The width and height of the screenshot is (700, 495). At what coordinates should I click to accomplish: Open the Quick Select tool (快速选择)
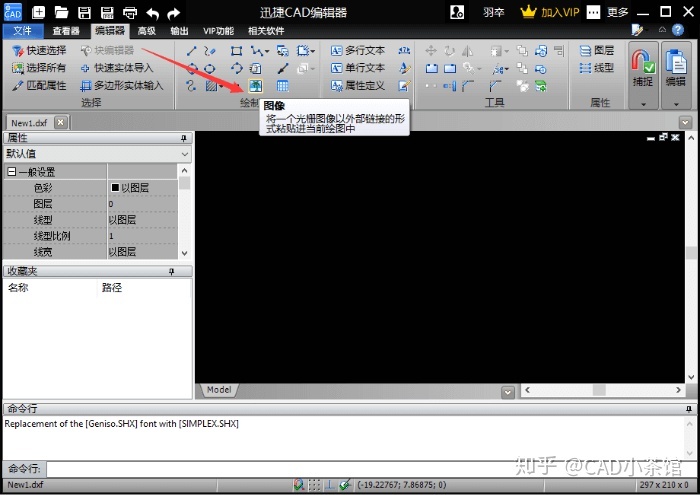click(x=39, y=50)
